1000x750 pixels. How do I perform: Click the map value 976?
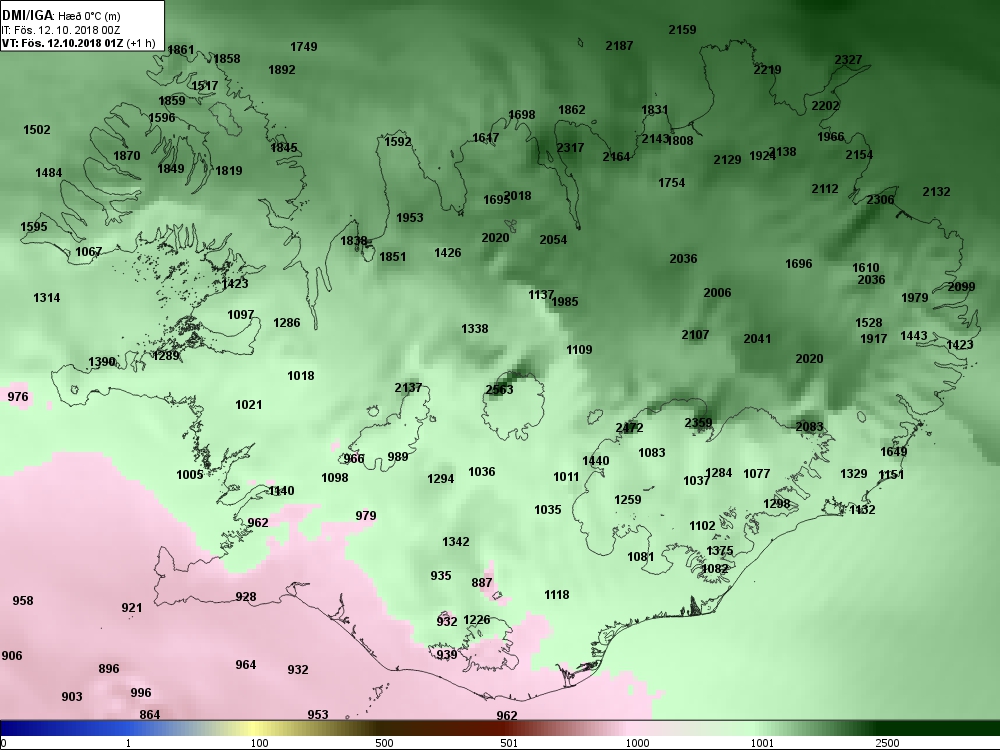[18, 397]
